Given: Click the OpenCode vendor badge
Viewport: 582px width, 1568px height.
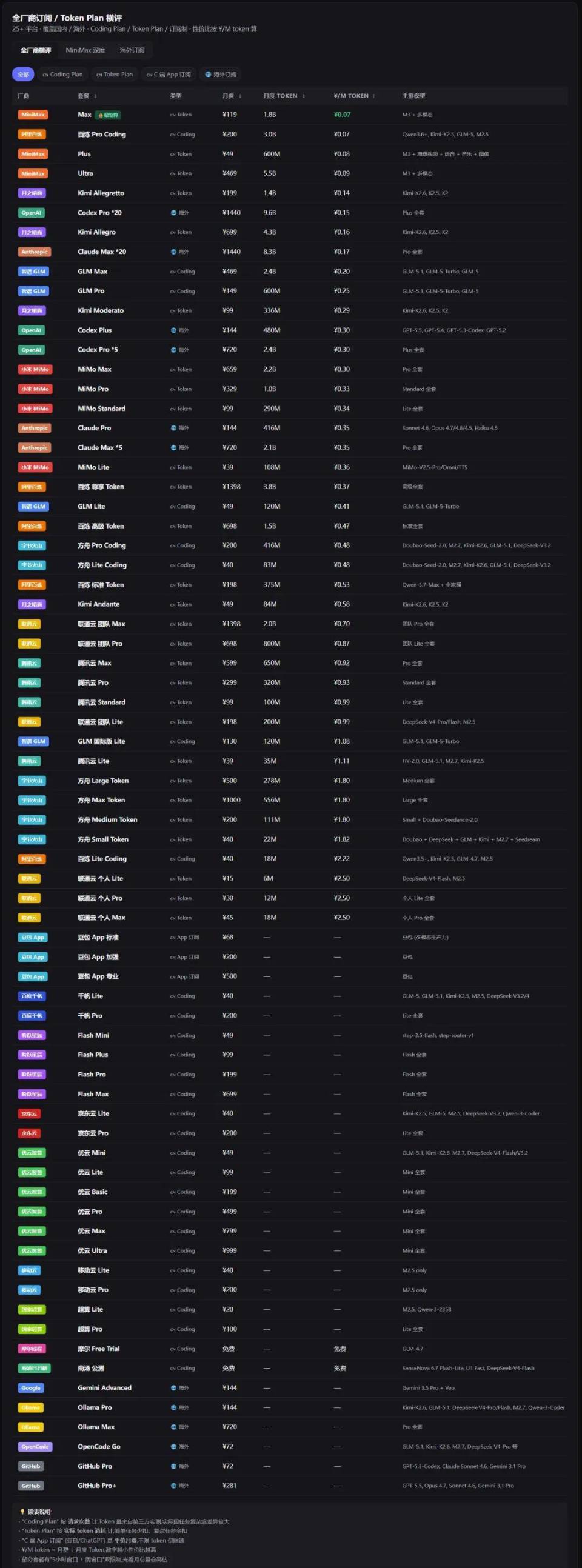Looking at the screenshot, I should [35, 1447].
